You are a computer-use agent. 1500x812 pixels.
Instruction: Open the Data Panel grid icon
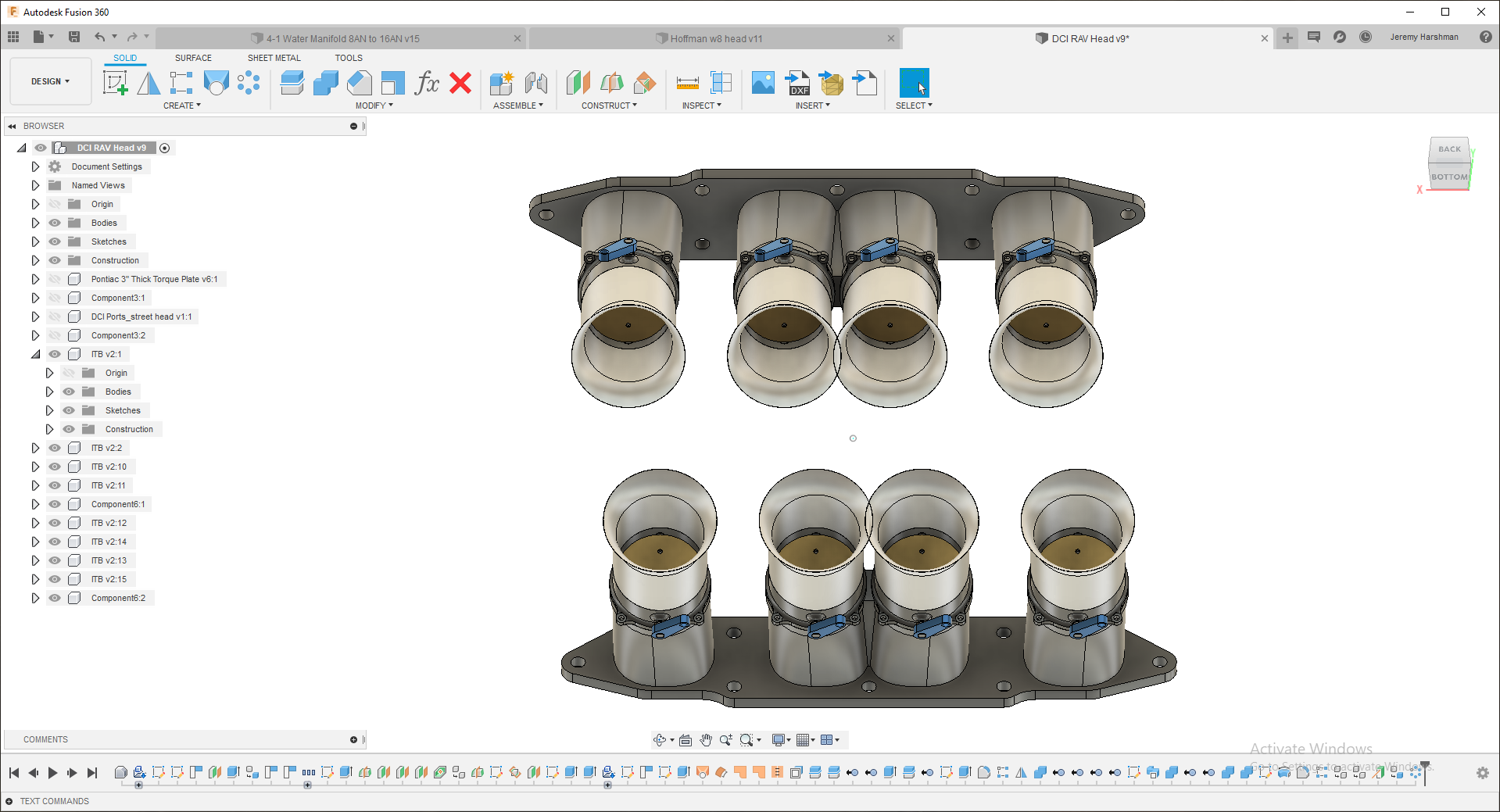point(13,37)
